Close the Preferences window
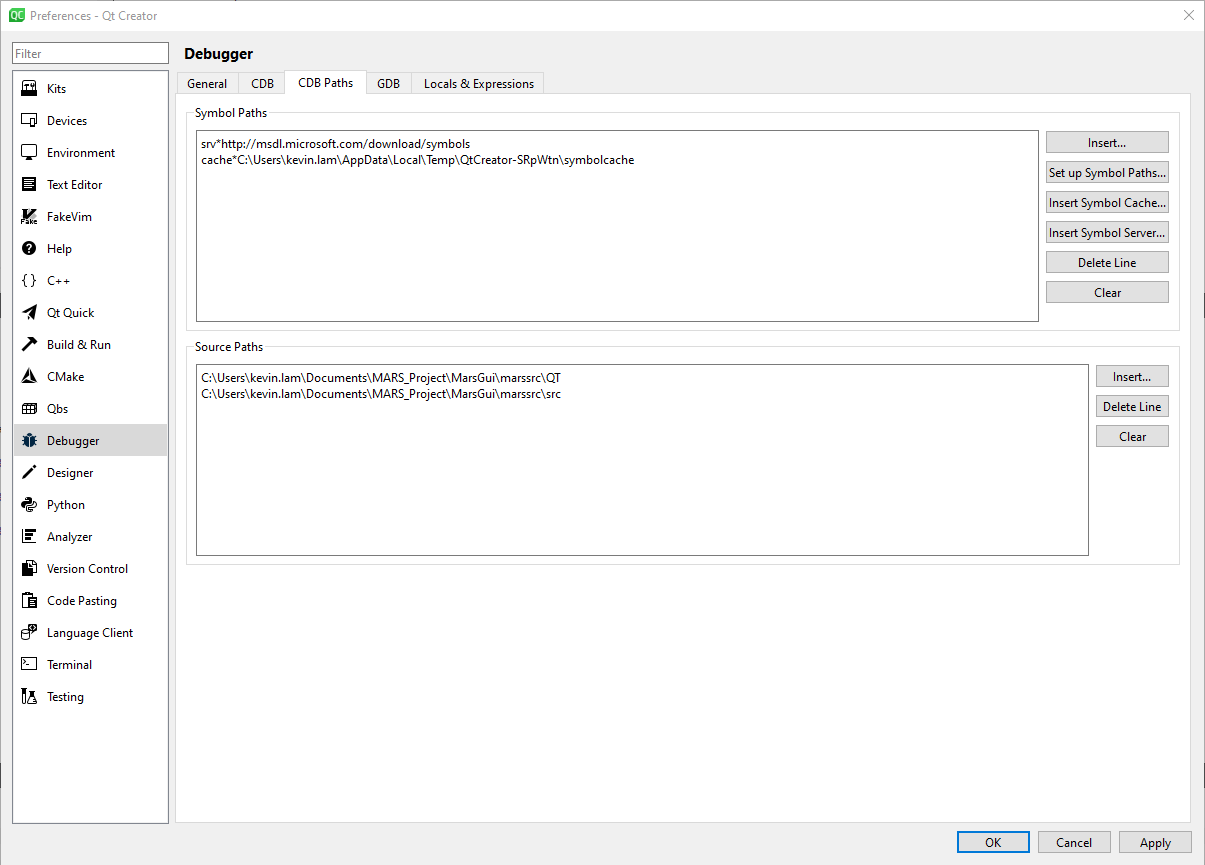The image size is (1205, 865). 1188,15
